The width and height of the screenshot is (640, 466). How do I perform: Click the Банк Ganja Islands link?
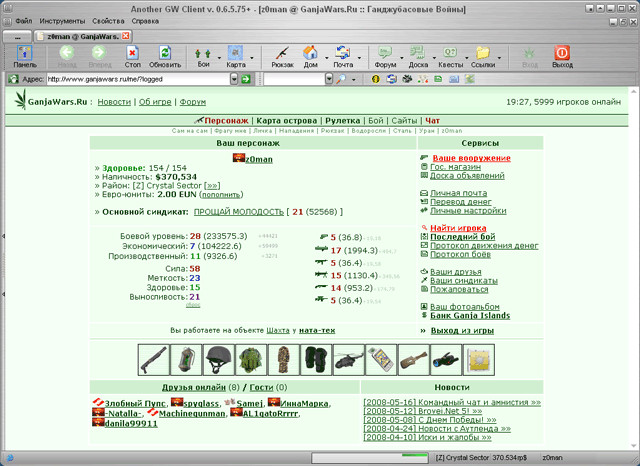click(470, 315)
